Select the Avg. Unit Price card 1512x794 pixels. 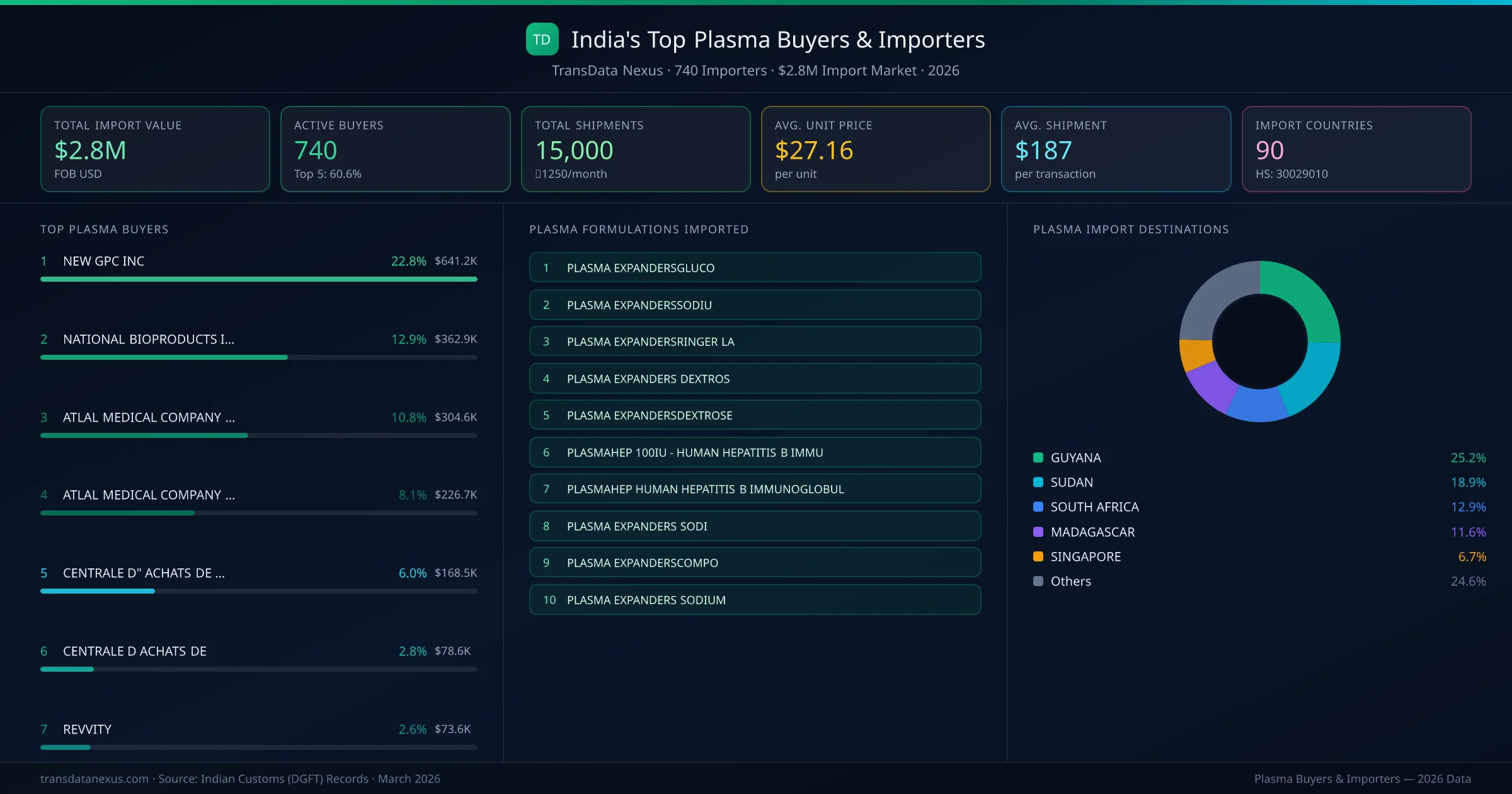pos(876,149)
